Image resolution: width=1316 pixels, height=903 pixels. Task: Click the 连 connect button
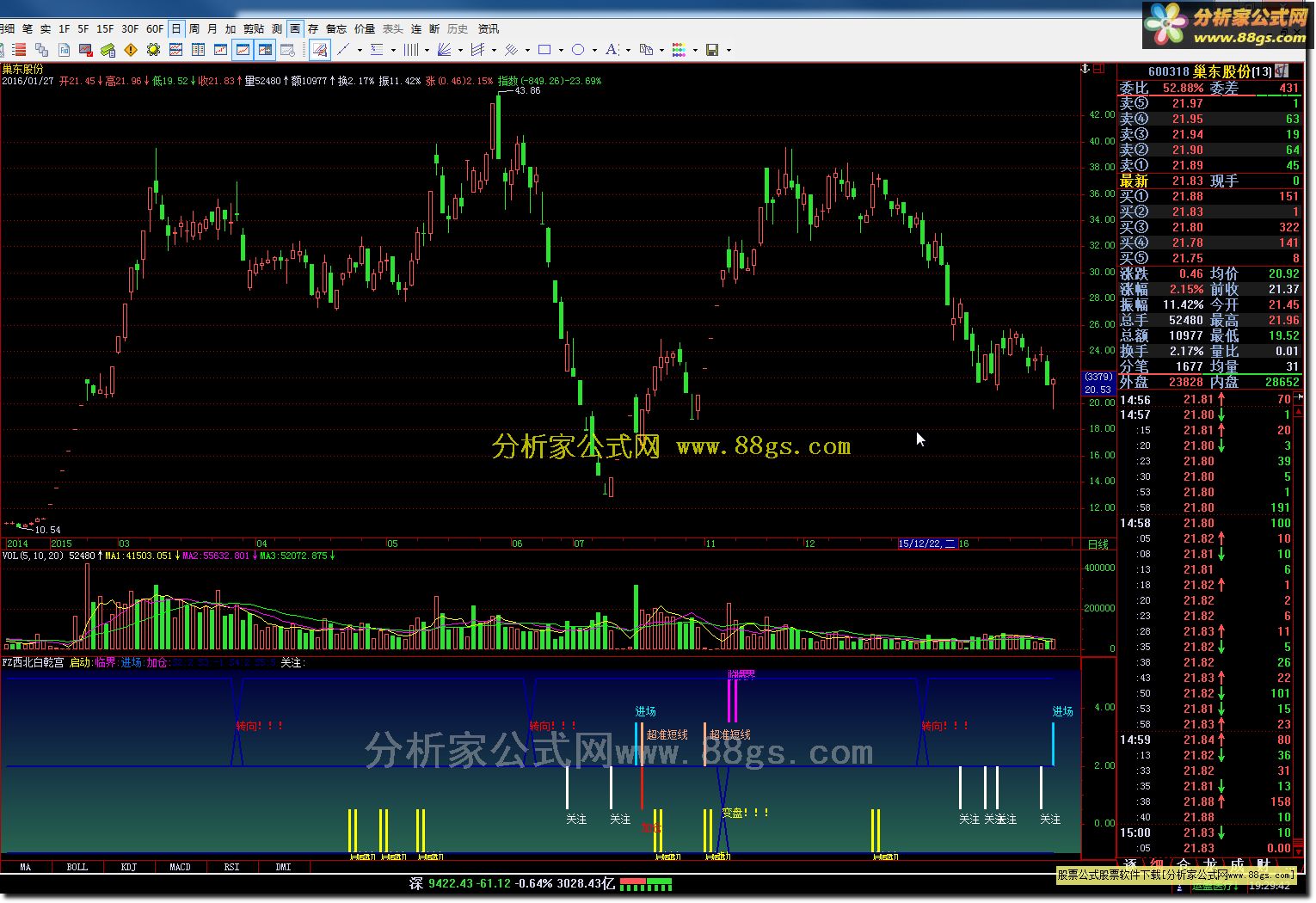pos(416,28)
